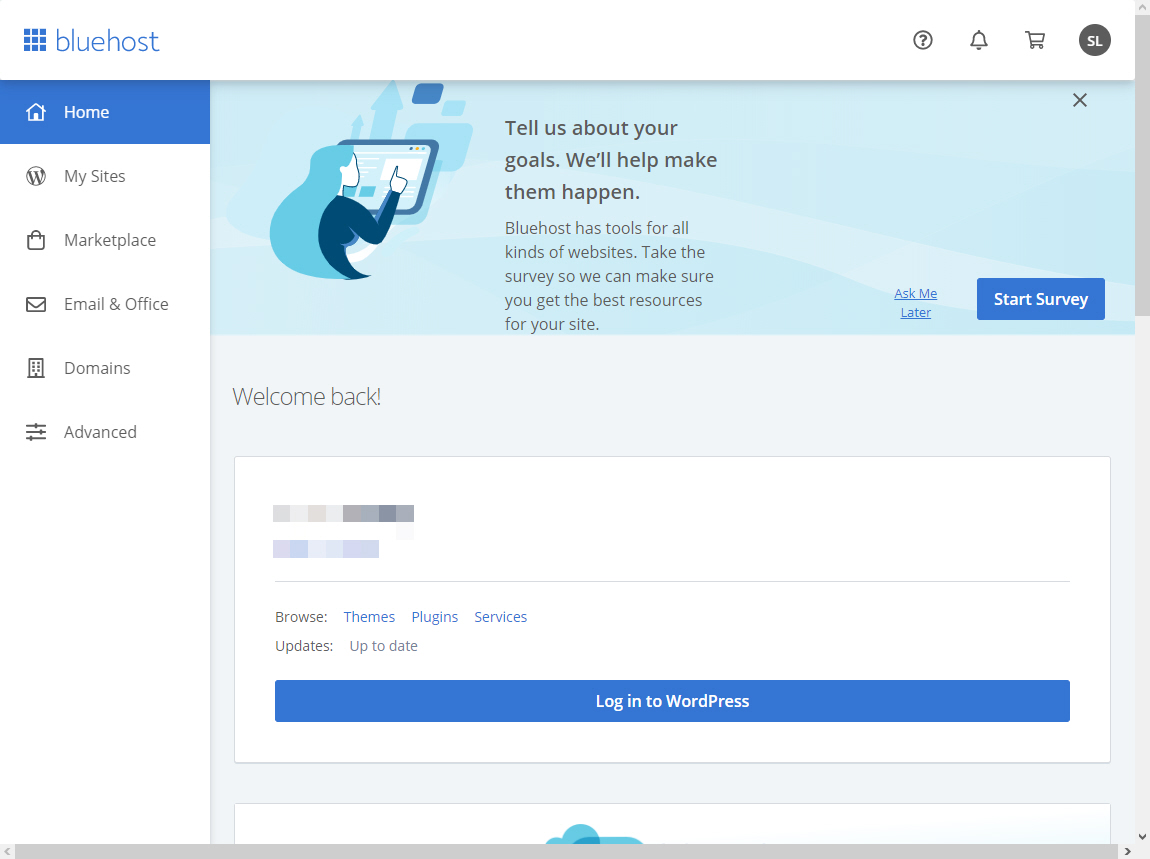
Task: Click the Up to date status text
Action: tap(384, 646)
